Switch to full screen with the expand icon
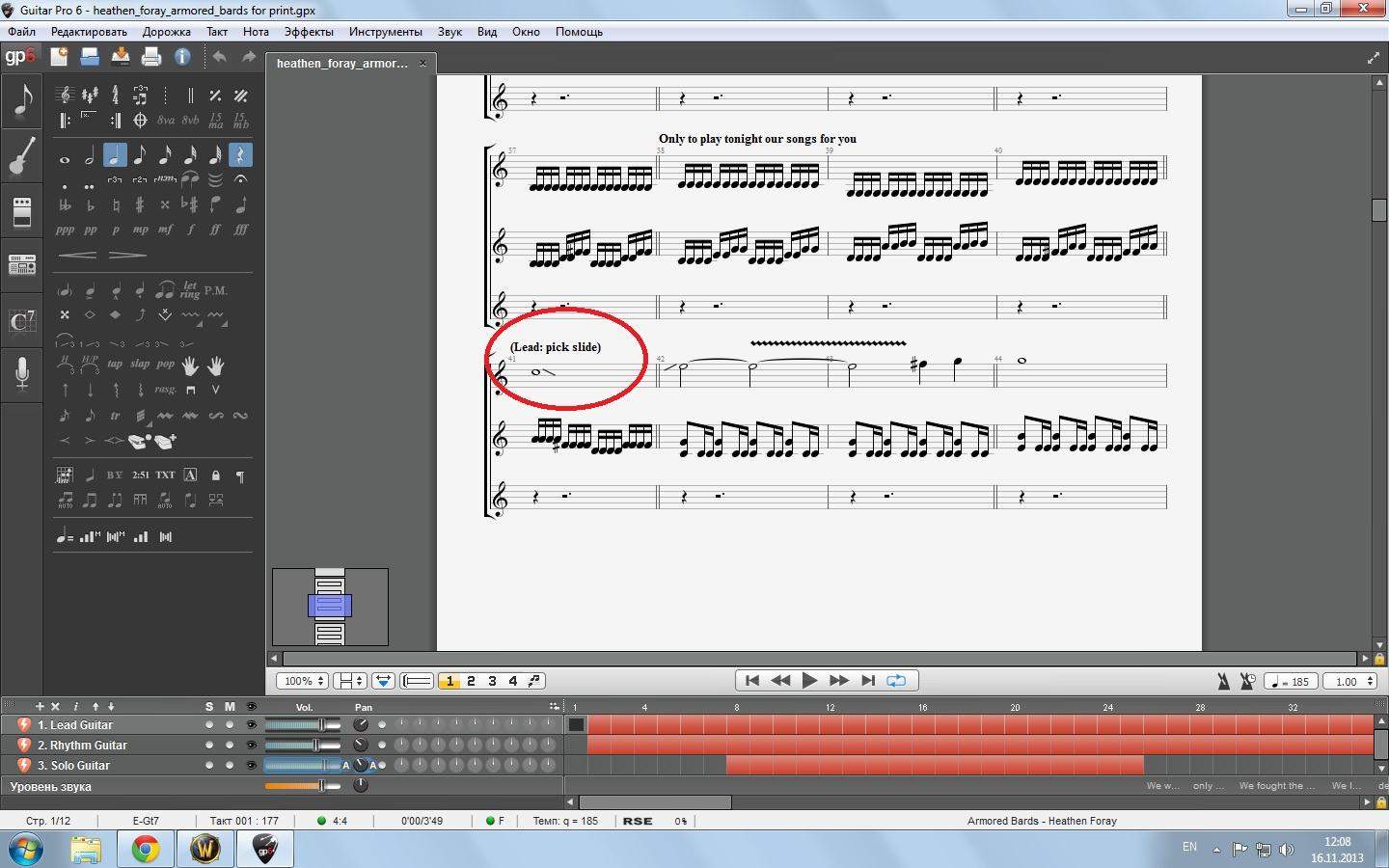 coord(1374,58)
